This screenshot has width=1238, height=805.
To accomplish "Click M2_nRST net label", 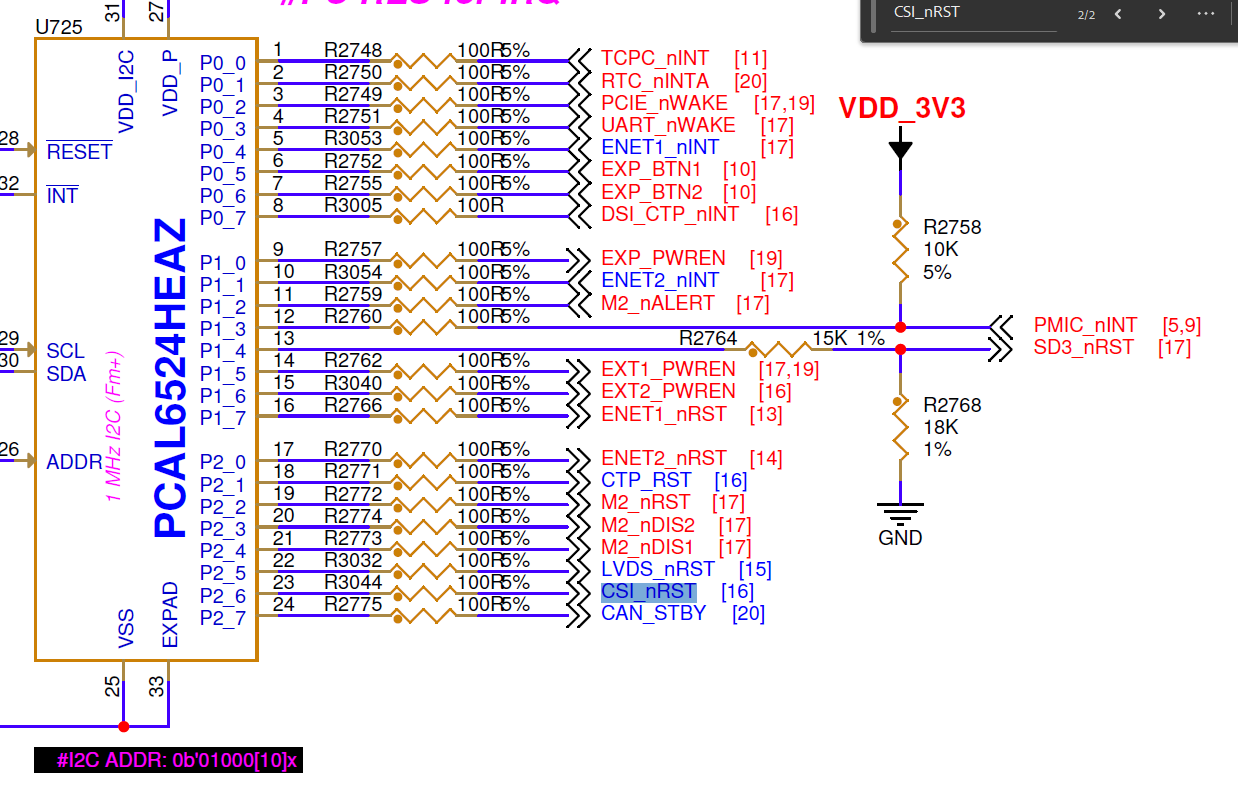I will tap(645, 502).
